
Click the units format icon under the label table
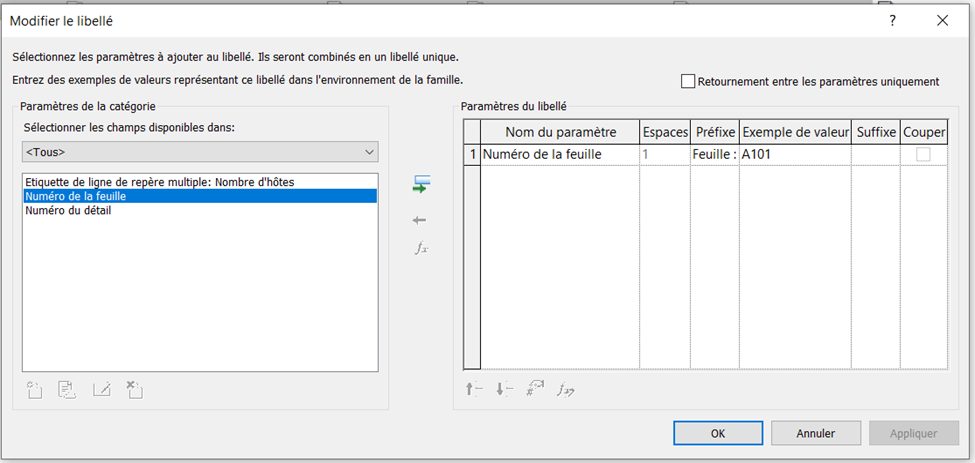point(535,390)
